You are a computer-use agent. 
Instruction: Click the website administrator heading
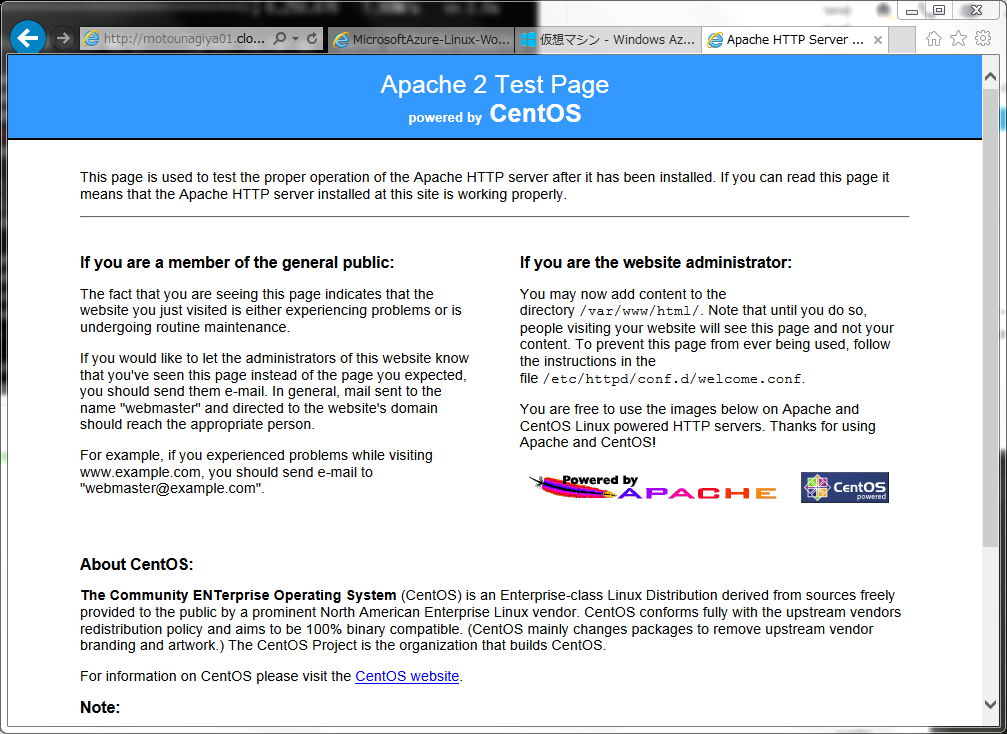[x=656, y=263]
